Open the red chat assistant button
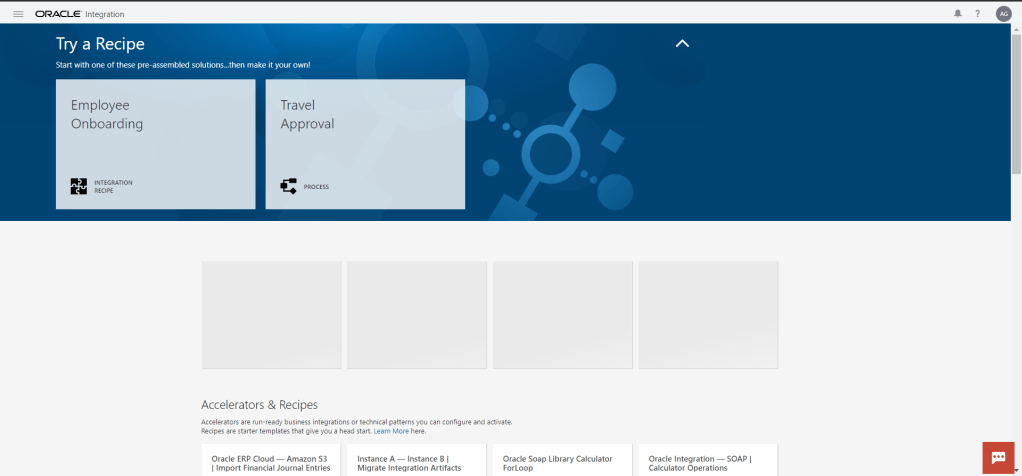Screen dimensions: 1022x476 pyautogui.click(x=998, y=457)
